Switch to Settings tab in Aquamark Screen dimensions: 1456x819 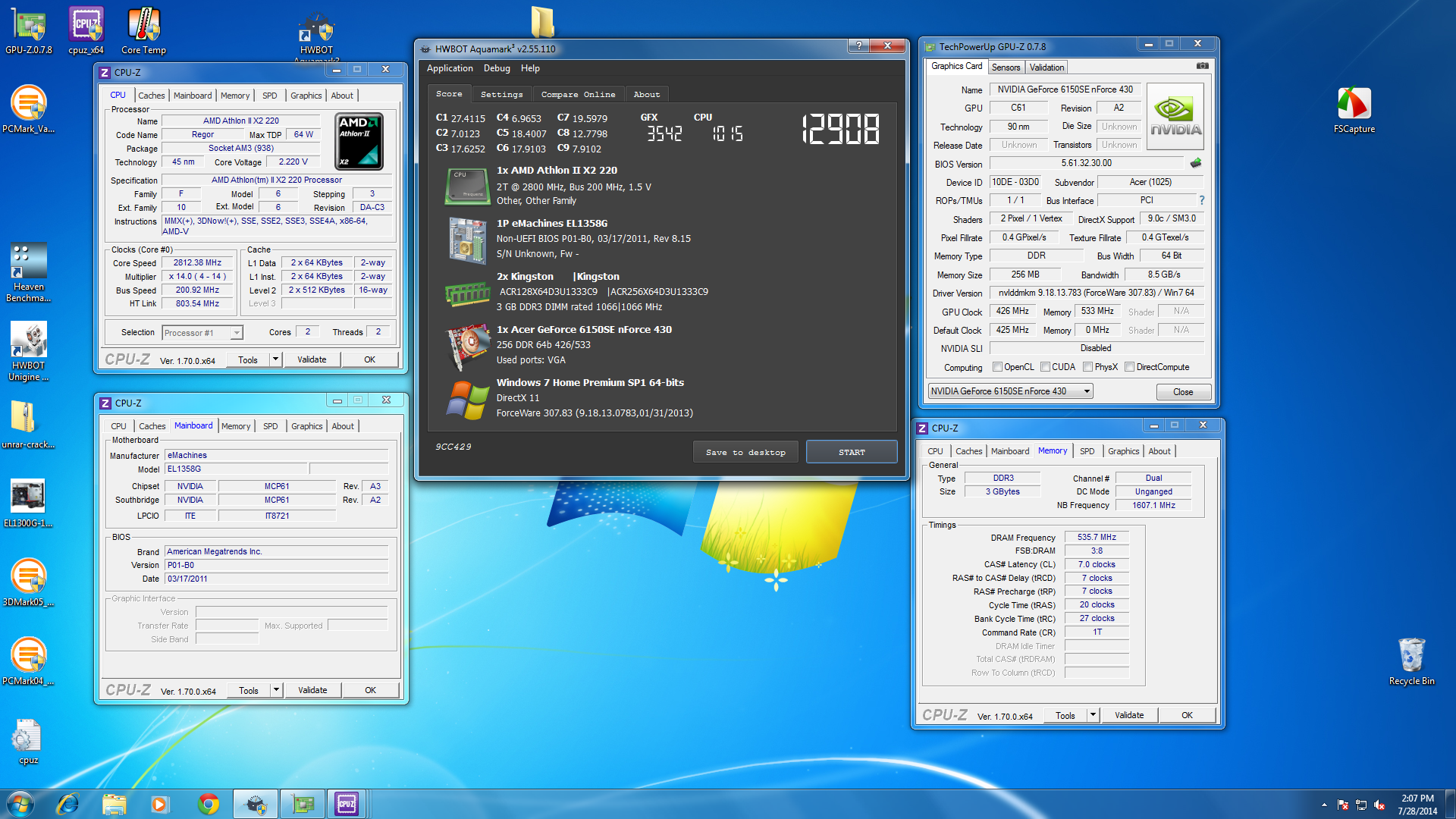click(501, 95)
